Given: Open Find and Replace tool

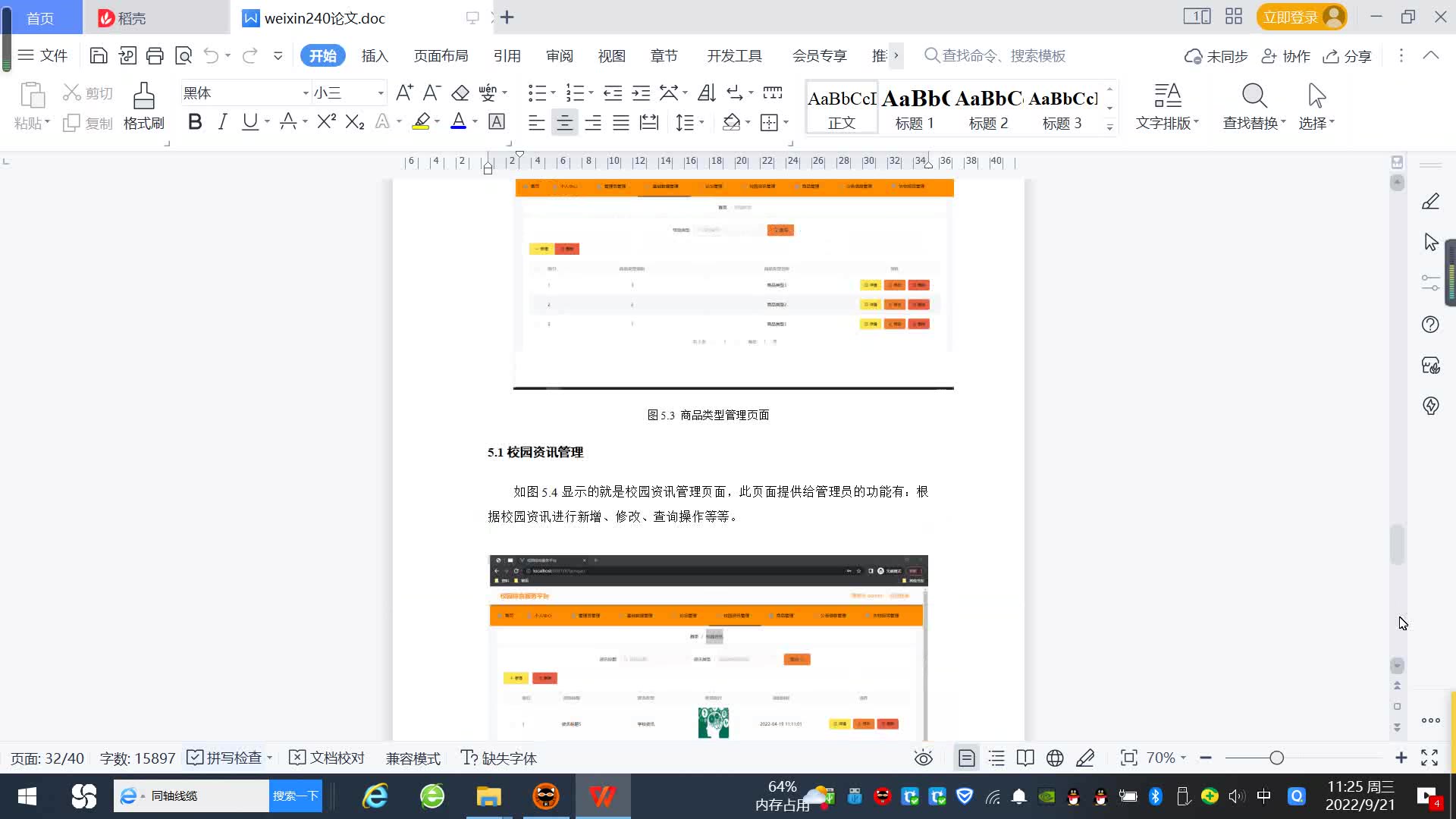Looking at the screenshot, I should point(1254,106).
